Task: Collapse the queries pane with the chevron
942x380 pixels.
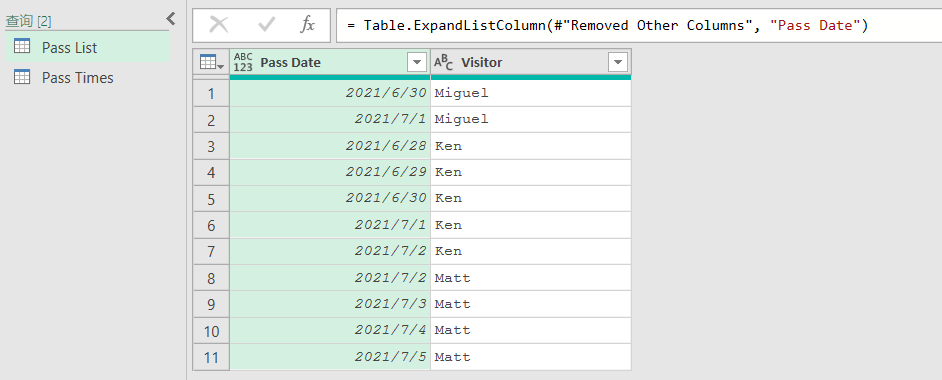Action: (171, 19)
